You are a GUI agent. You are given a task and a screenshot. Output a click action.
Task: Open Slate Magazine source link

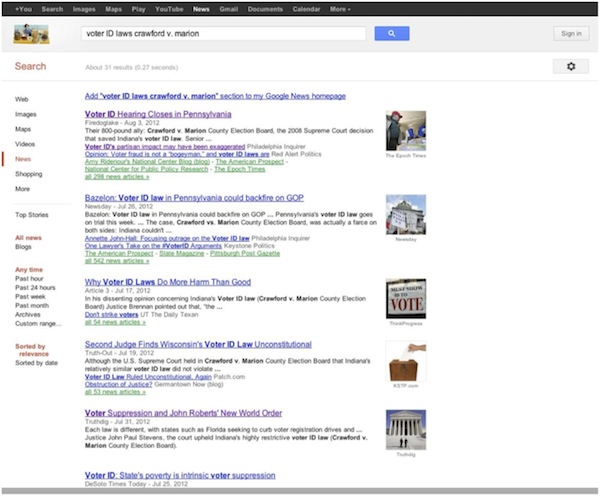pyautogui.click(x=181, y=253)
